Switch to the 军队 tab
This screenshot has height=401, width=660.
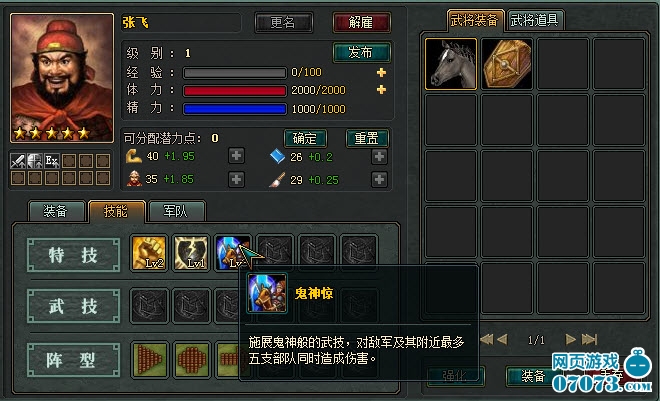click(176, 211)
